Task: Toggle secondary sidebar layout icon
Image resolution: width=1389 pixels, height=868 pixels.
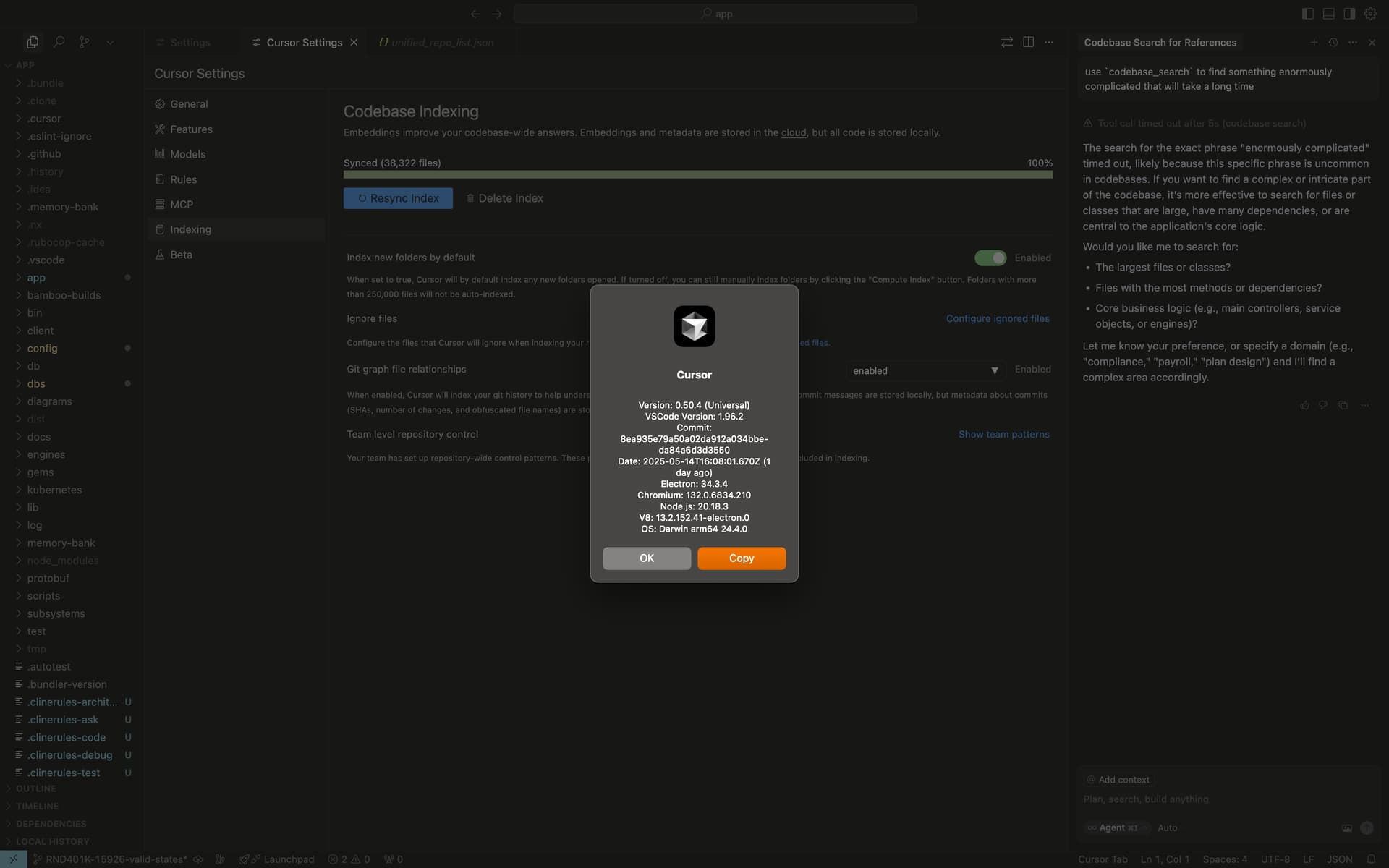Action: [x=1349, y=14]
